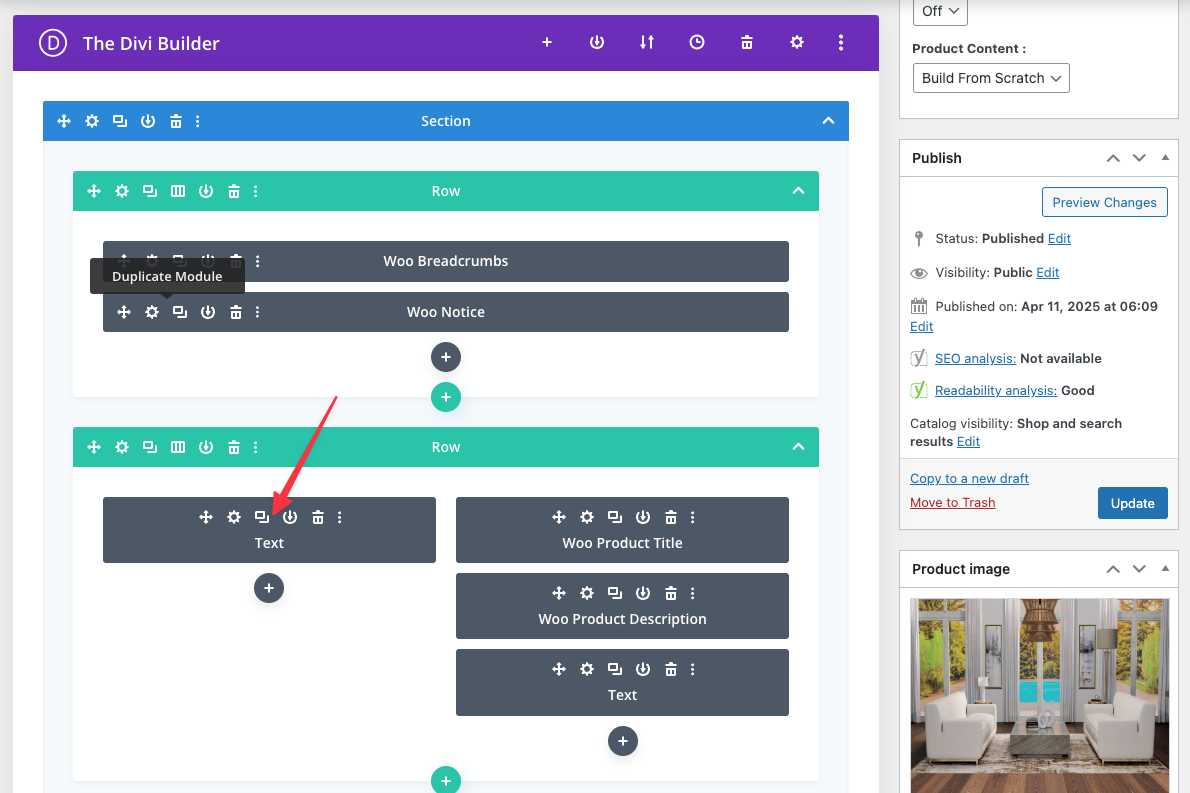Delete the Section with trash icon
Image resolution: width=1190 pixels, height=793 pixels.
[x=176, y=121]
